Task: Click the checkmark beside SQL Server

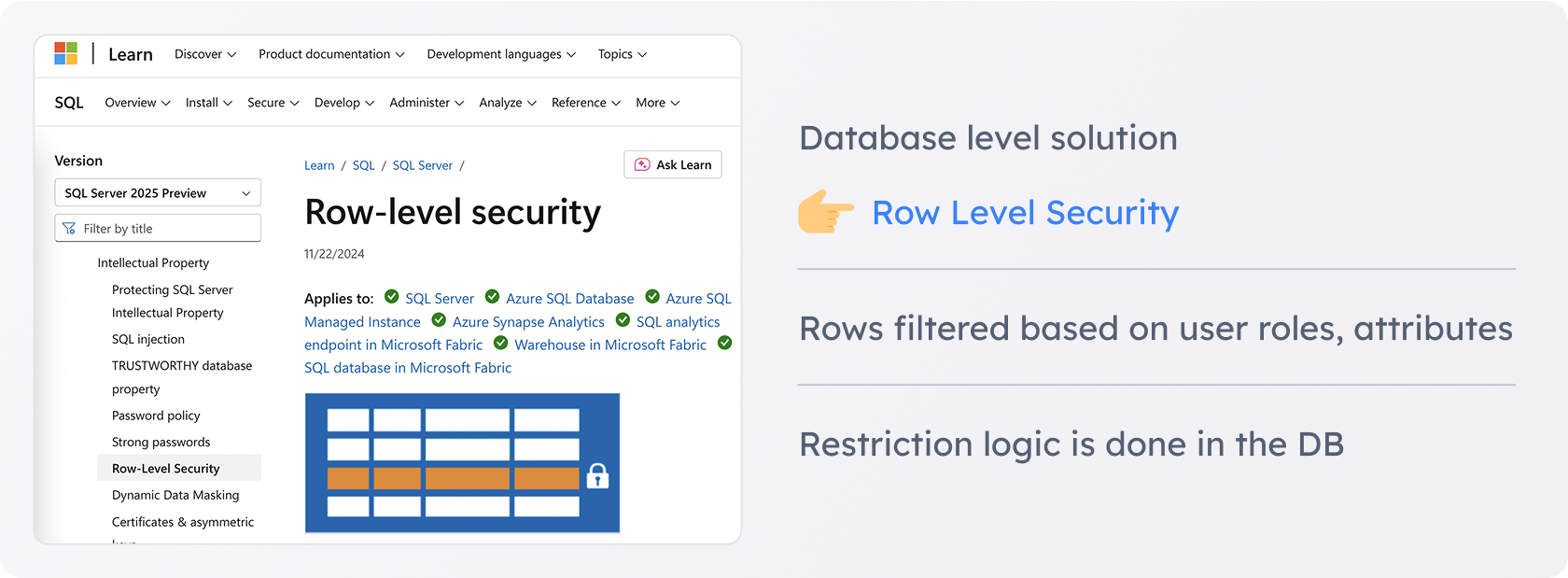Action: (392, 297)
